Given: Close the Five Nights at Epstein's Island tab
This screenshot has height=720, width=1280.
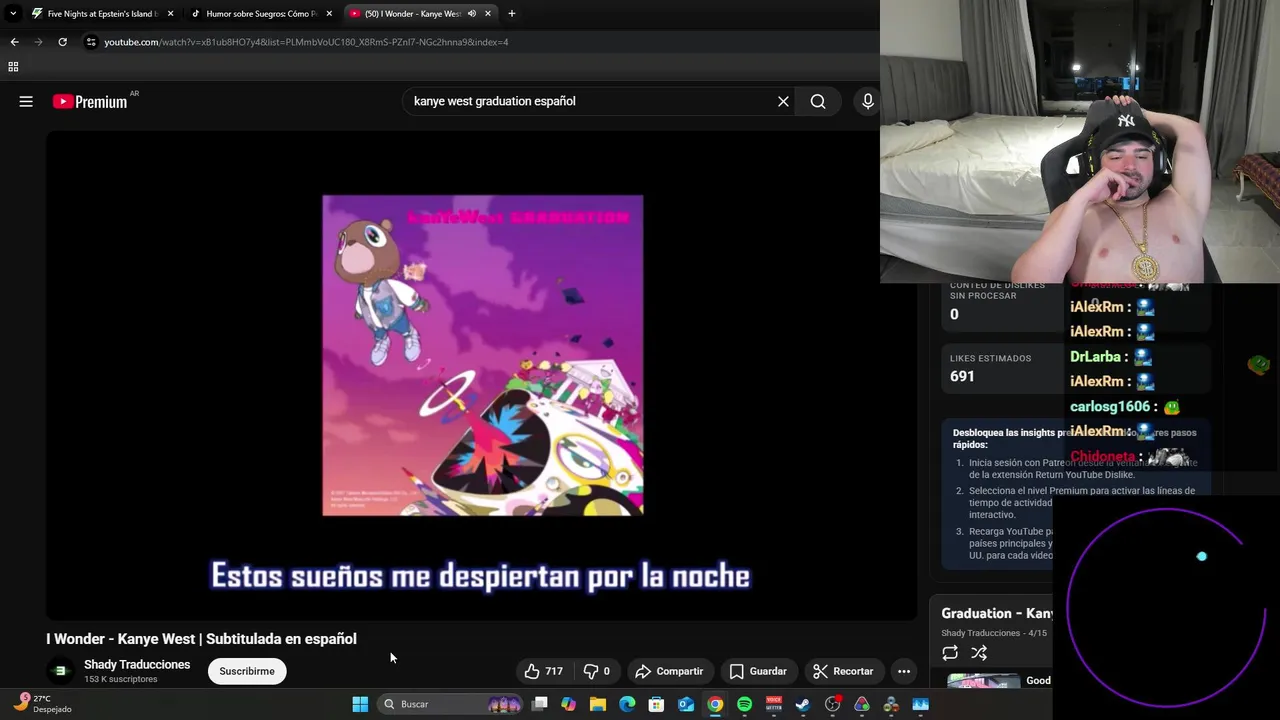Looking at the screenshot, I should coord(170,14).
